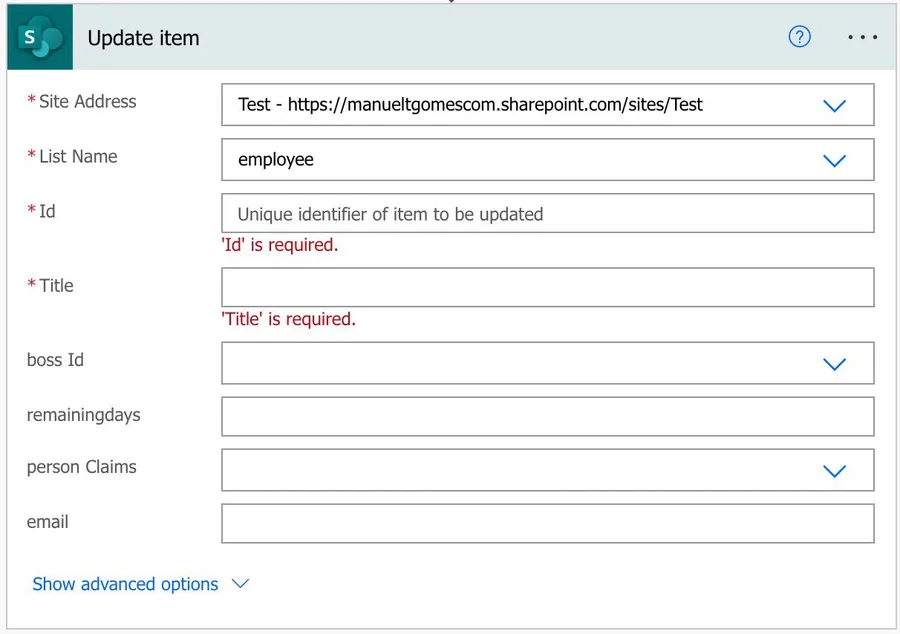This screenshot has height=634, width=900.
Task: Click into the empty Title field
Action: click(x=547, y=288)
